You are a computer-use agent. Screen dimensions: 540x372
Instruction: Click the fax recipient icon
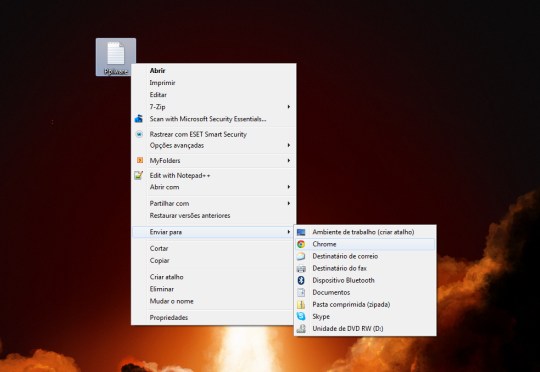pos(301,268)
